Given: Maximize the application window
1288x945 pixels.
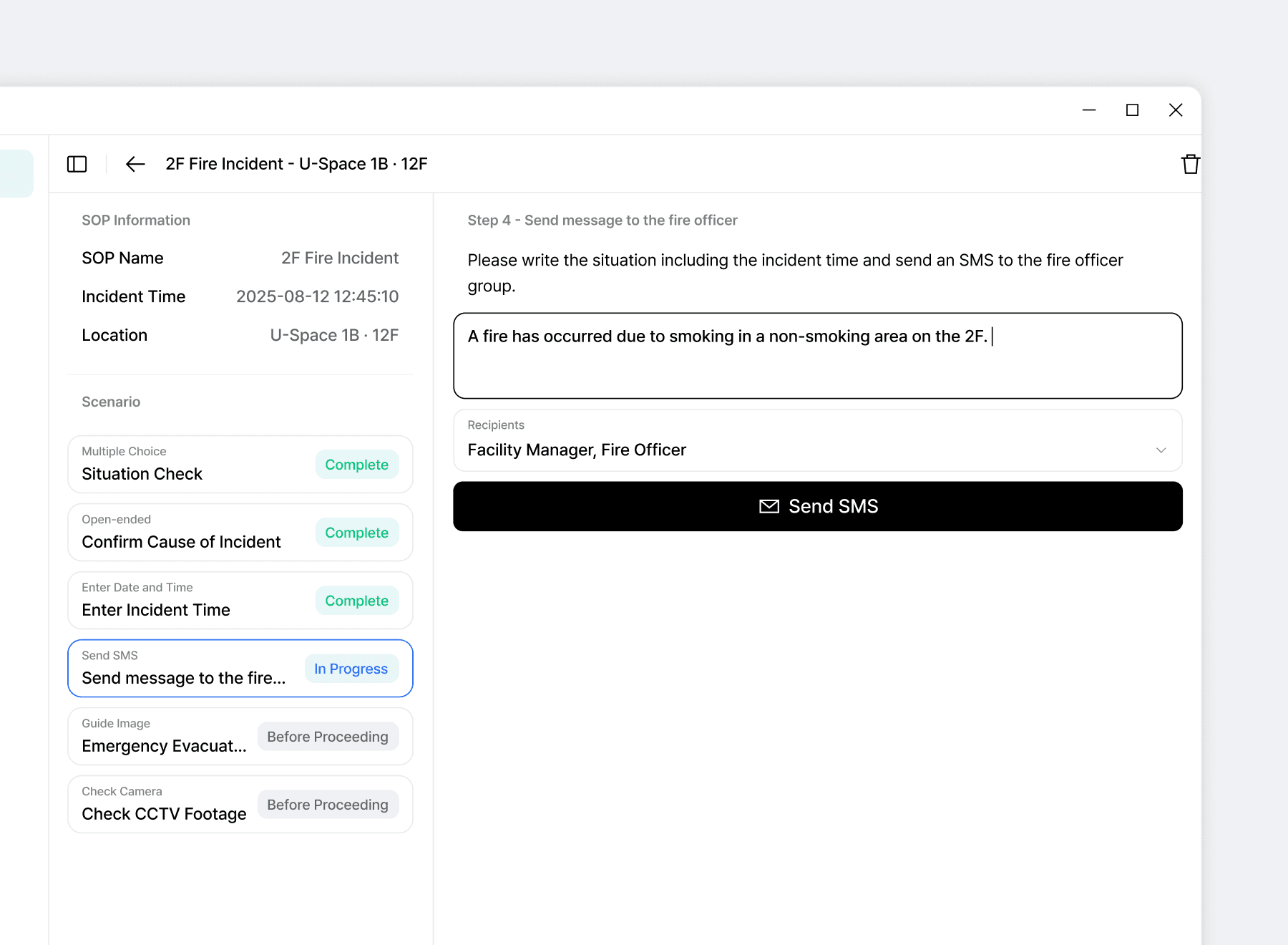Looking at the screenshot, I should (x=1132, y=110).
